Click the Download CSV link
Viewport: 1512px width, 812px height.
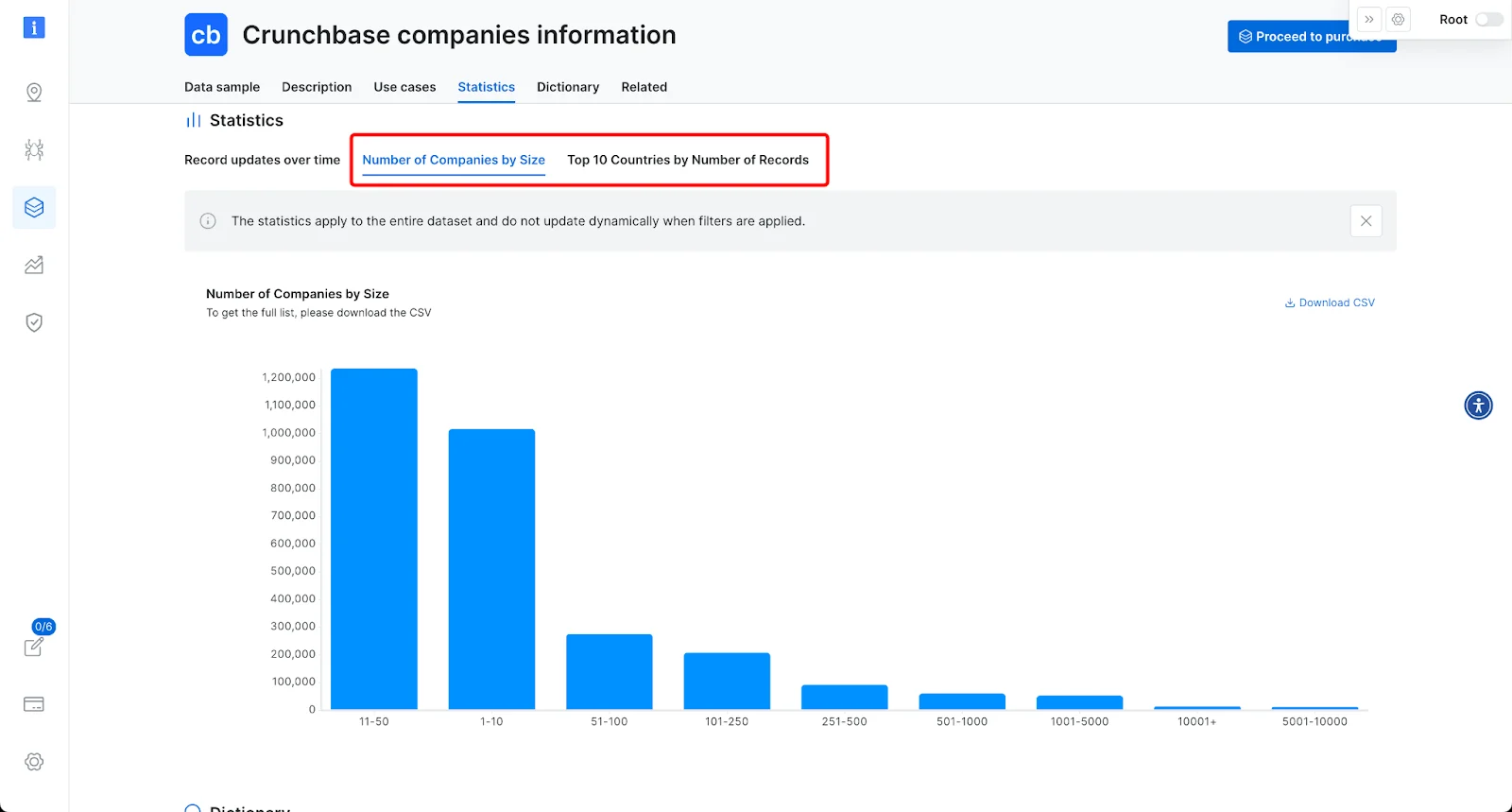pos(1330,302)
